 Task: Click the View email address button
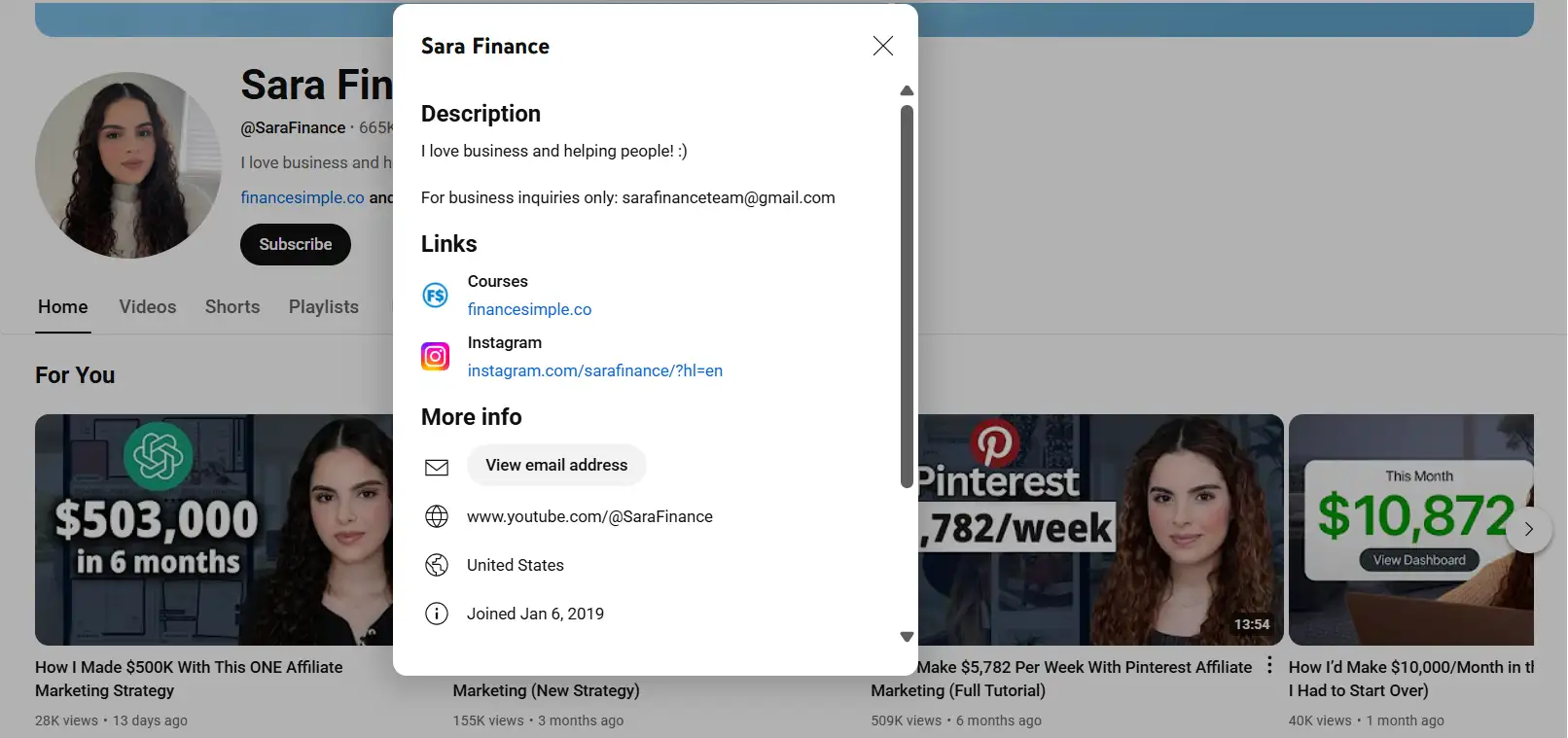pos(556,465)
